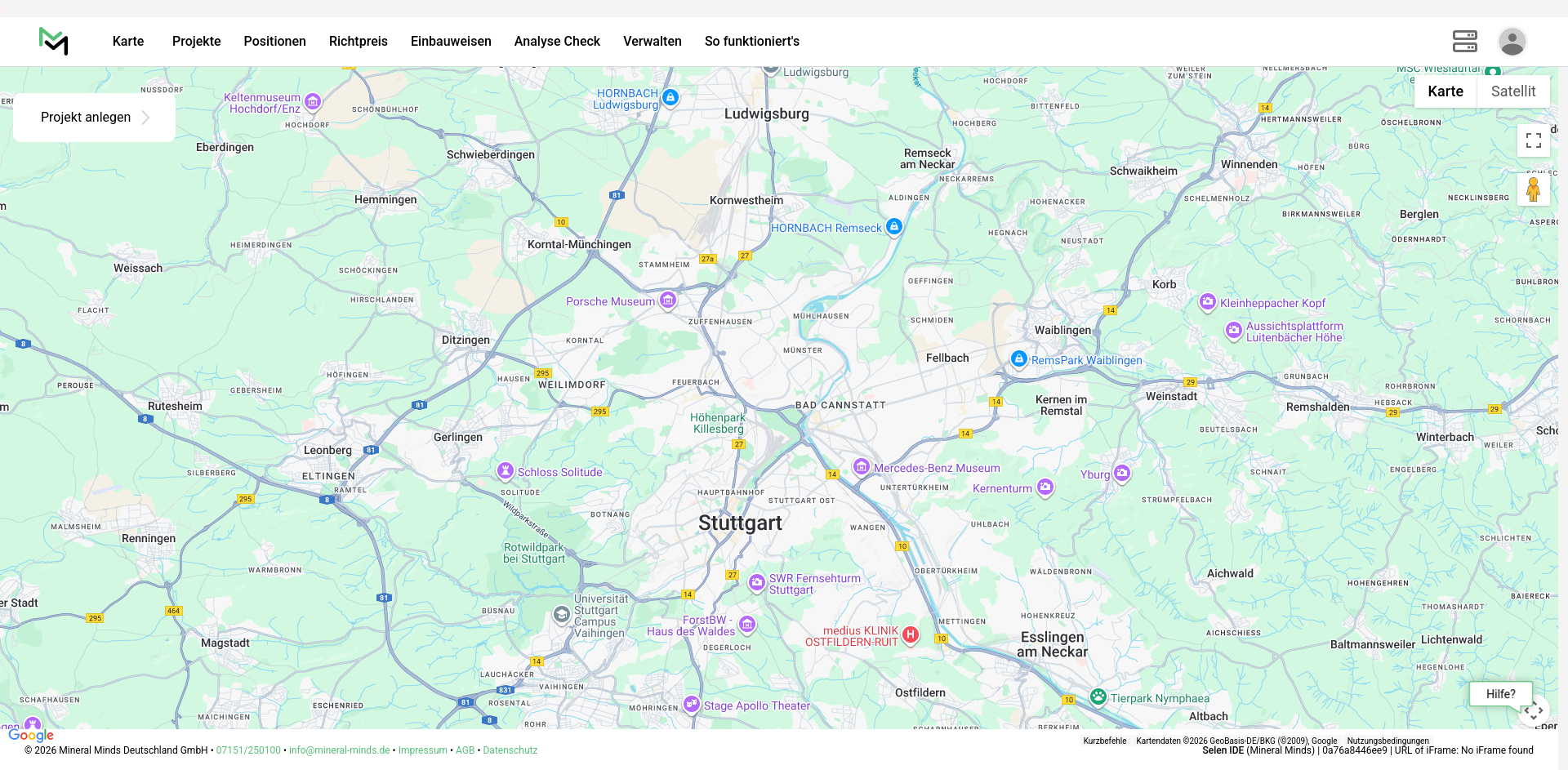Click the Mercedes-Benz Museum marker
Viewport: 1568px width, 770px height.
[x=861, y=466]
